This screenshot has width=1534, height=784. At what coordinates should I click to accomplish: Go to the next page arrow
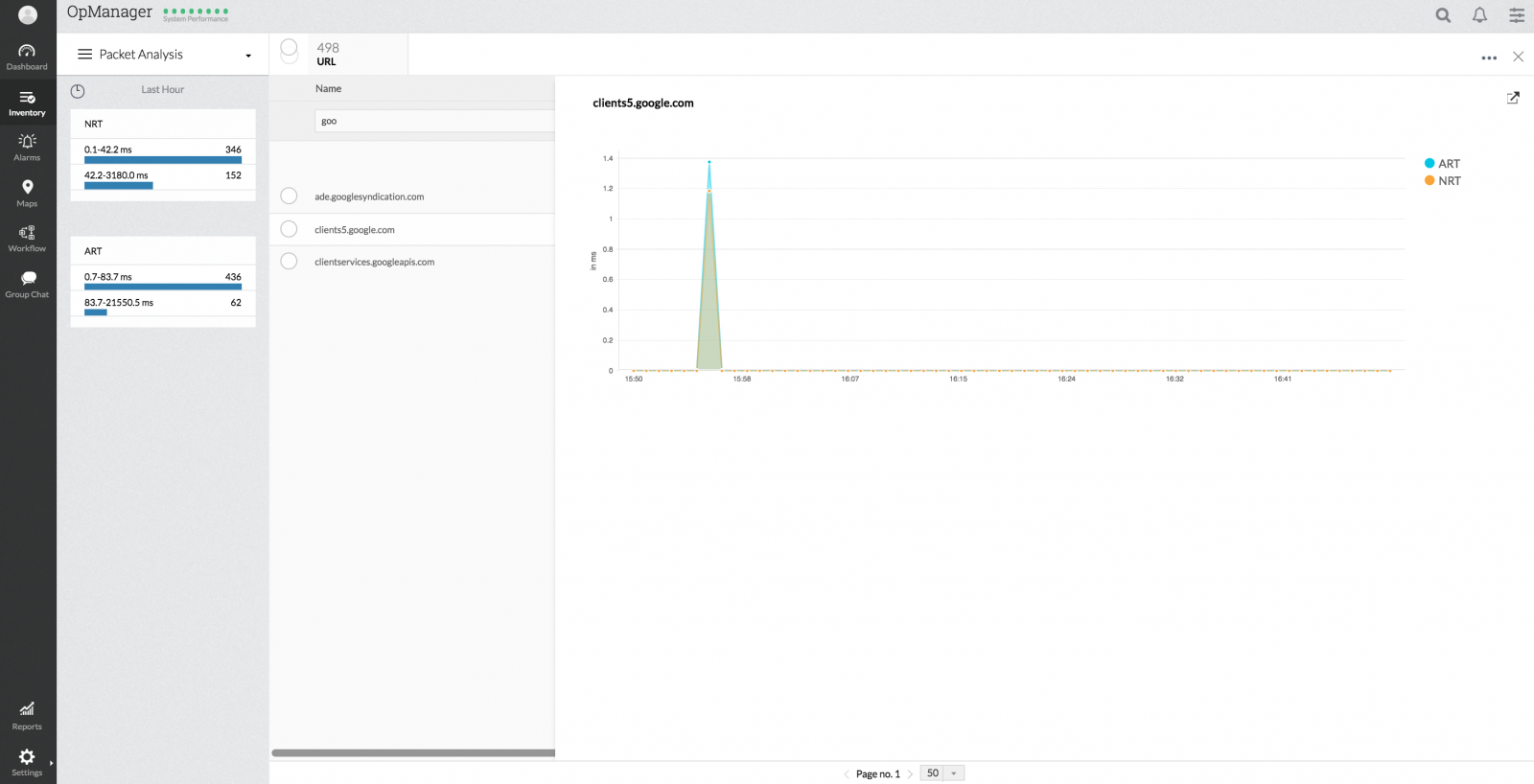coord(910,774)
